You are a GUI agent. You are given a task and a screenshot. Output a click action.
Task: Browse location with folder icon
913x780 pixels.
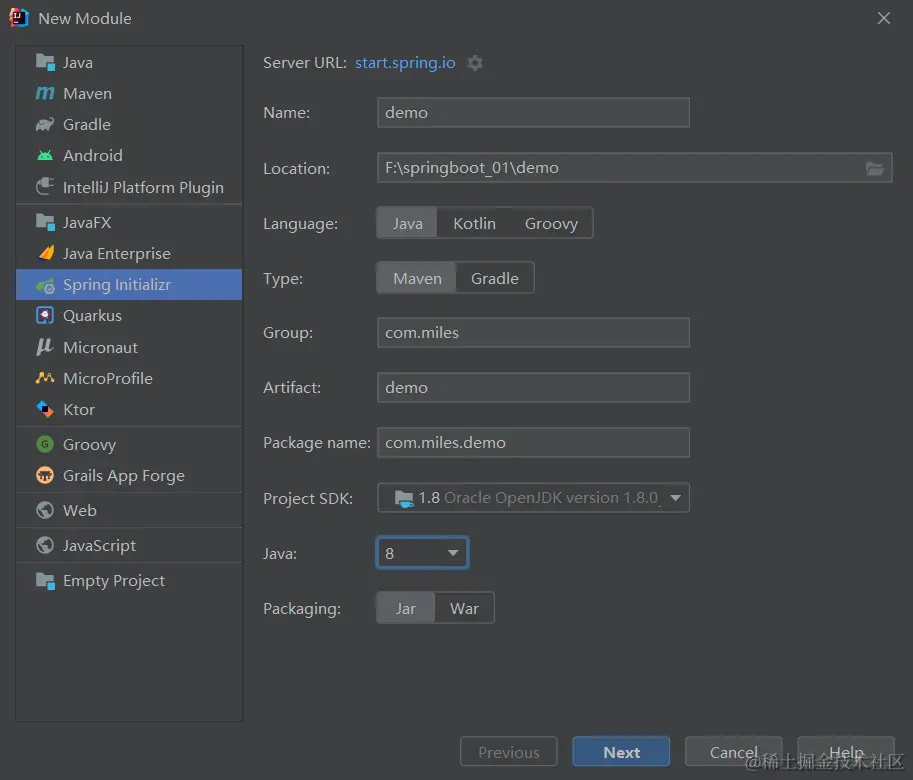point(875,168)
